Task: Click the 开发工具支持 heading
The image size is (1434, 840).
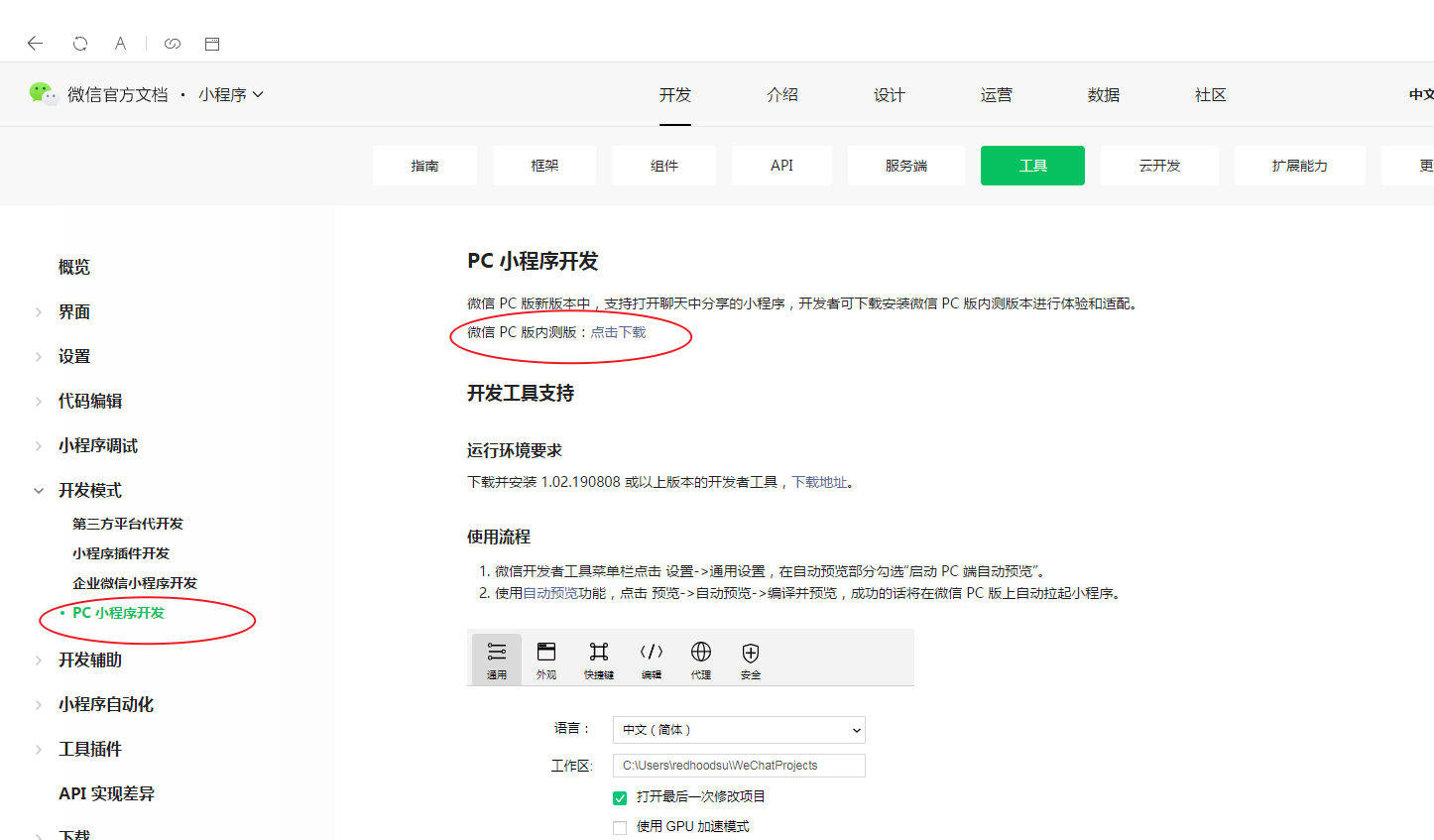Action: coord(521,394)
